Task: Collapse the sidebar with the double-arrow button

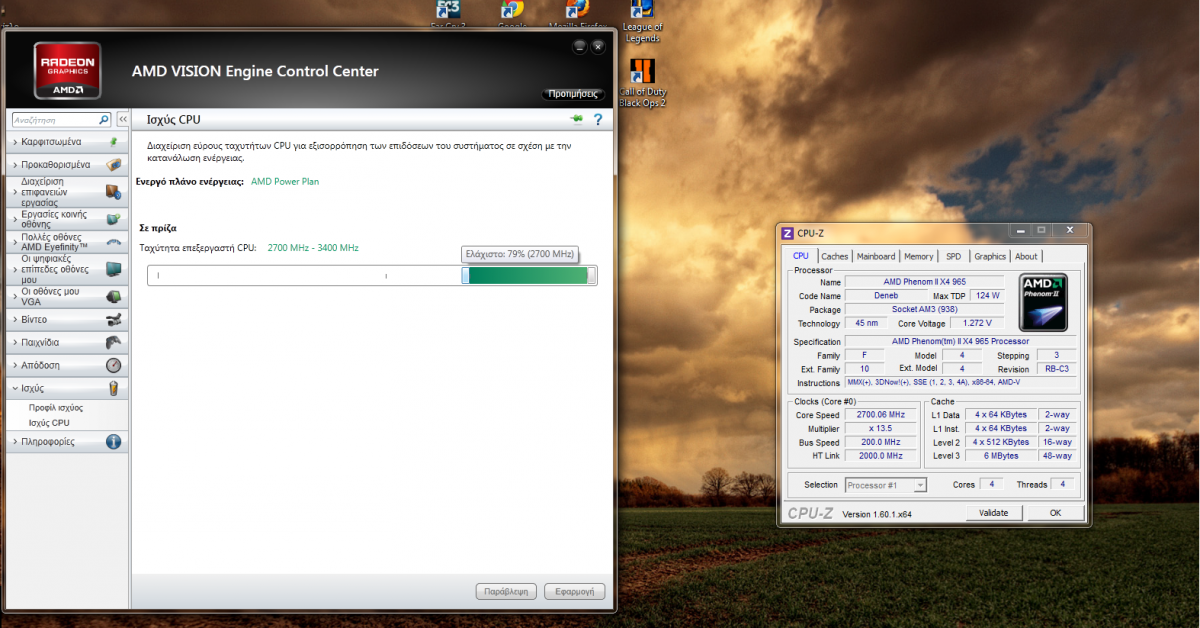Action: [x=123, y=119]
